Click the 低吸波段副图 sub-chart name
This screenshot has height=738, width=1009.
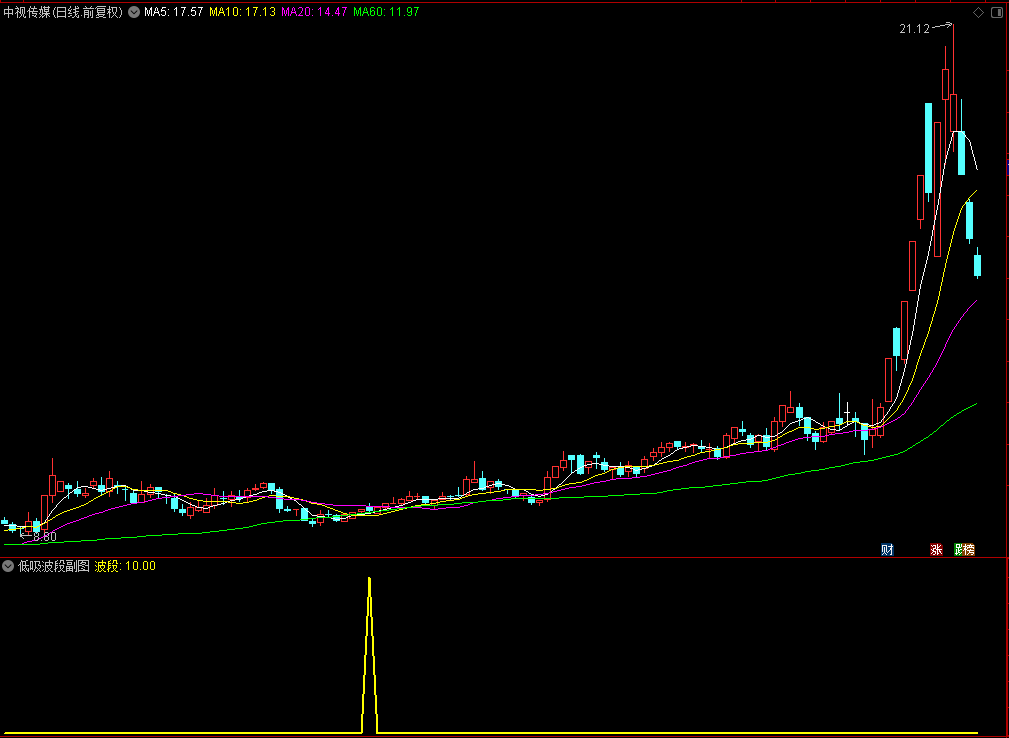pos(54,566)
